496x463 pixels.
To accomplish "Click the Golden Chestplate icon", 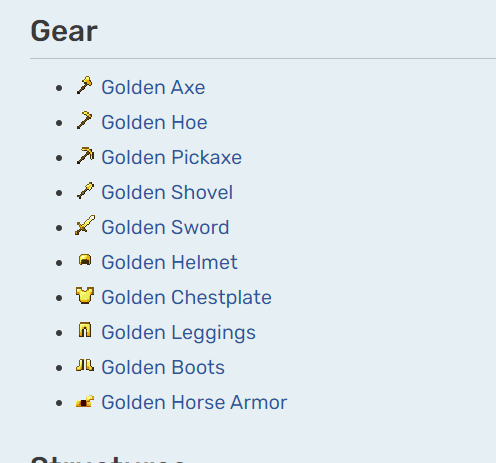I will tap(85, 295).
